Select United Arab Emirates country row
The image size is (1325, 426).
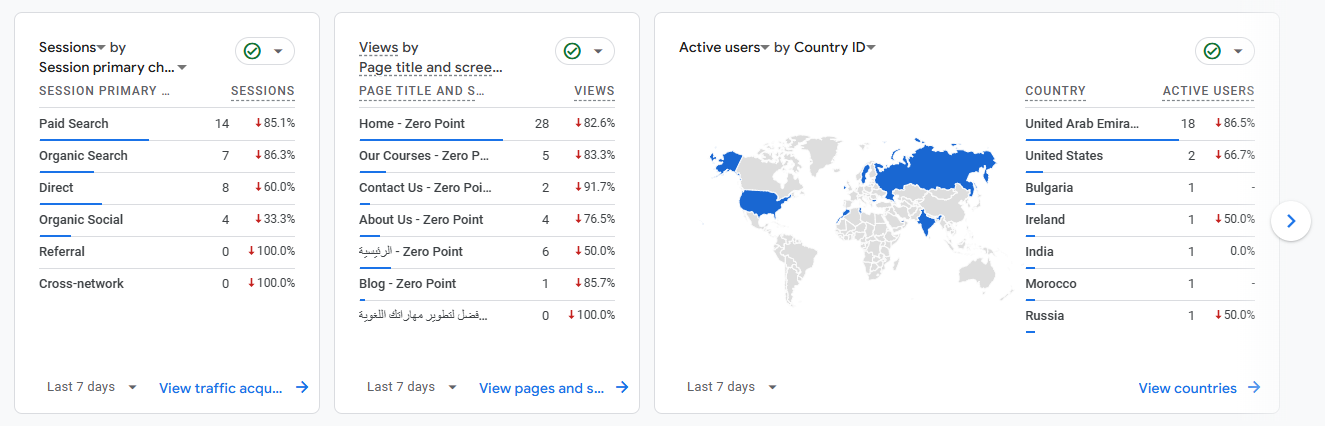(1082, 124)
